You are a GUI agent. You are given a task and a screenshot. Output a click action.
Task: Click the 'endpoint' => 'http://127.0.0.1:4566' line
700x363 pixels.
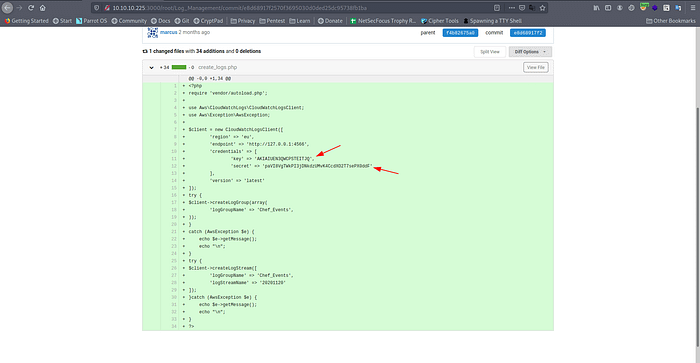tap(348, 144)
